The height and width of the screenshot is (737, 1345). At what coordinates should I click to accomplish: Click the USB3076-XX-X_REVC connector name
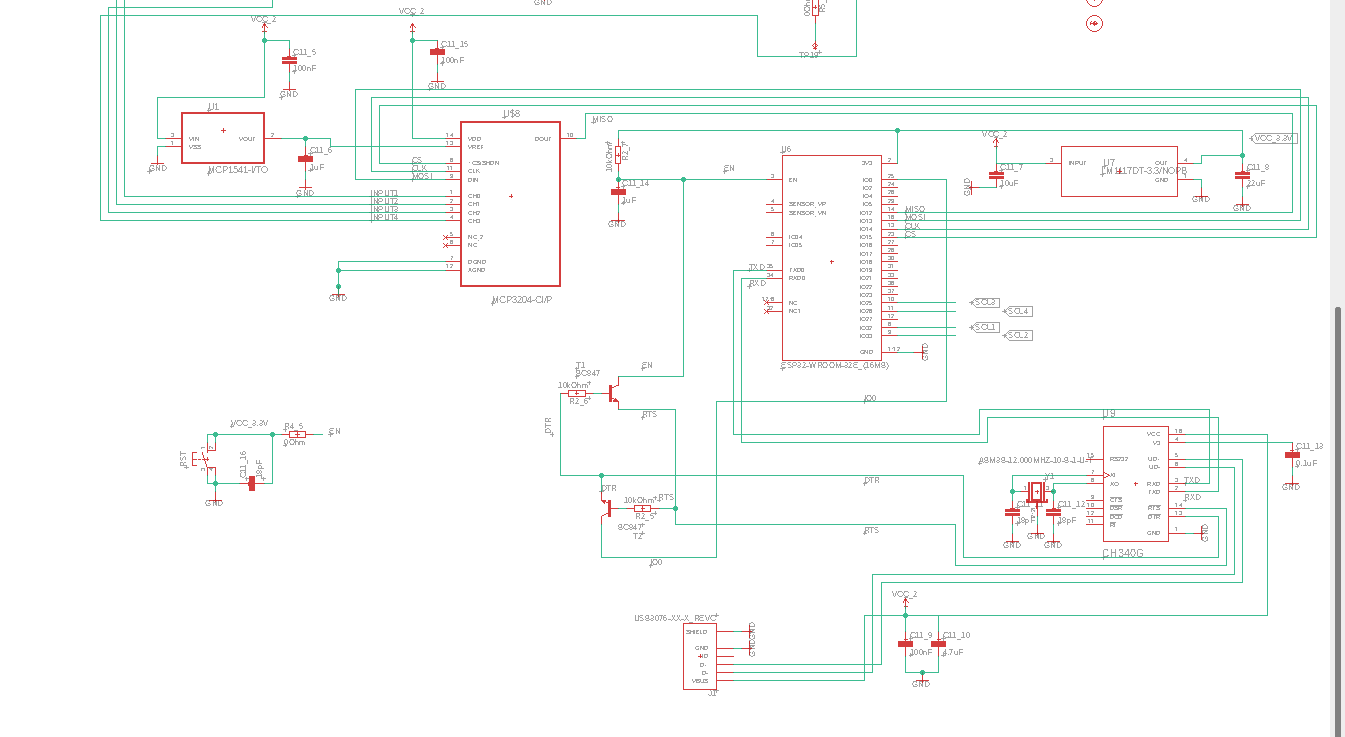(x=676, y=618)
